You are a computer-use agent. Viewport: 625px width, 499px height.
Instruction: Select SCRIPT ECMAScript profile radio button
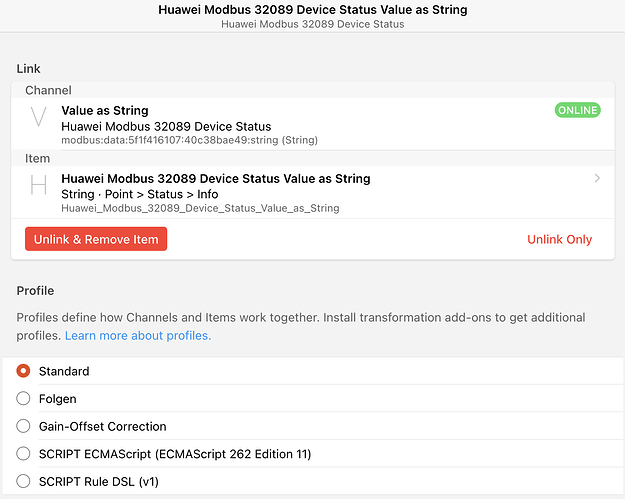tap(23, 454)
